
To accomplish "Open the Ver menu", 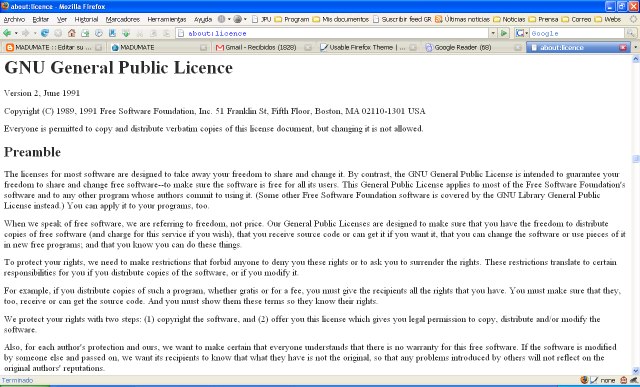I will coord(62,19).
